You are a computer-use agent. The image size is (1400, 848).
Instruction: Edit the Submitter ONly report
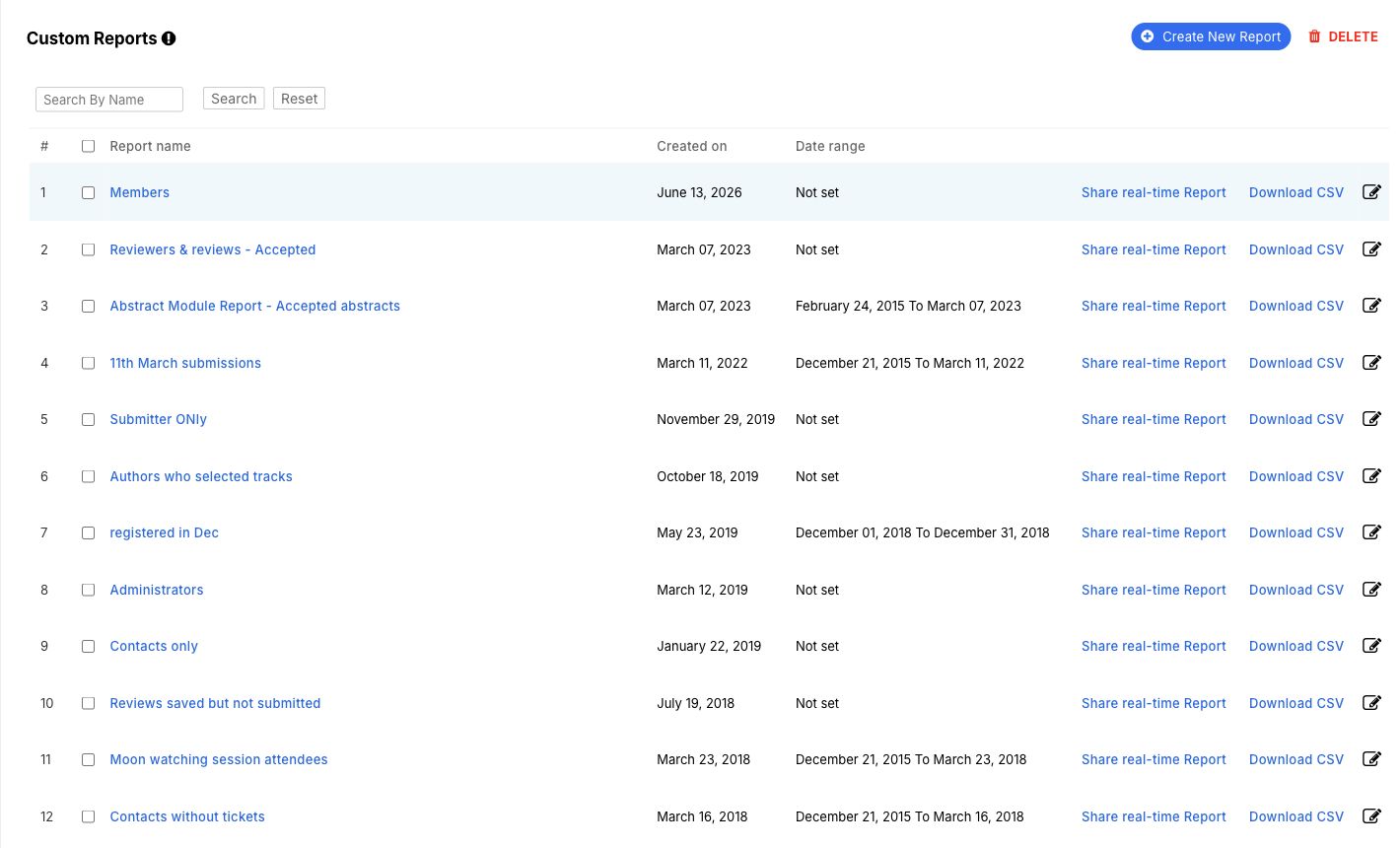tap(1371, 419)
